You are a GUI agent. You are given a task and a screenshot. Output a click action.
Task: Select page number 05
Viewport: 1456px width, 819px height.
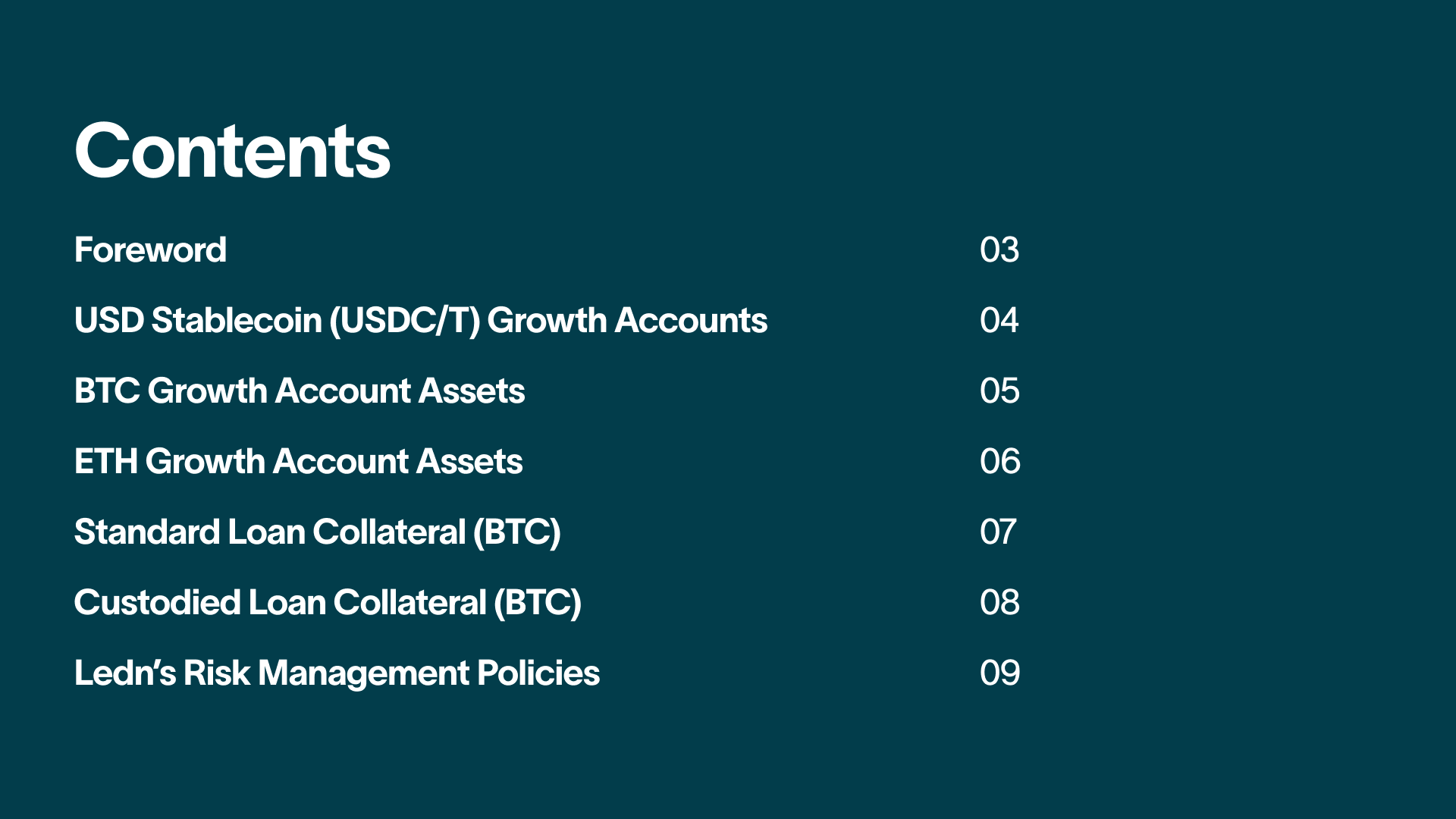coord(999,391)
